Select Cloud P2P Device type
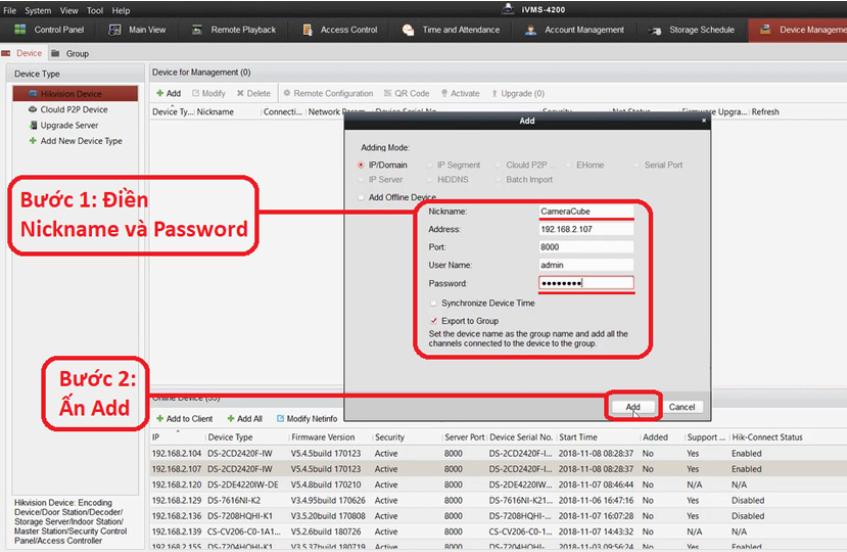 [74, 109]
